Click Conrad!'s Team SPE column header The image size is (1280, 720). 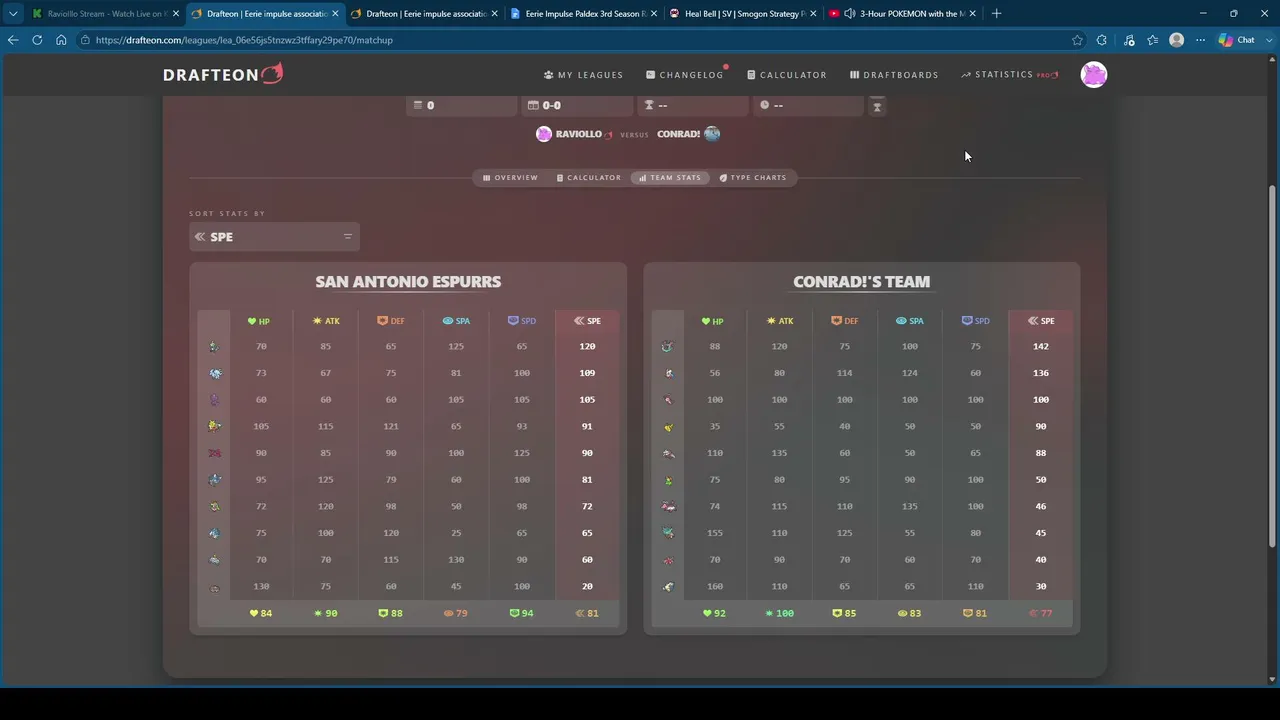point(1041,321)
